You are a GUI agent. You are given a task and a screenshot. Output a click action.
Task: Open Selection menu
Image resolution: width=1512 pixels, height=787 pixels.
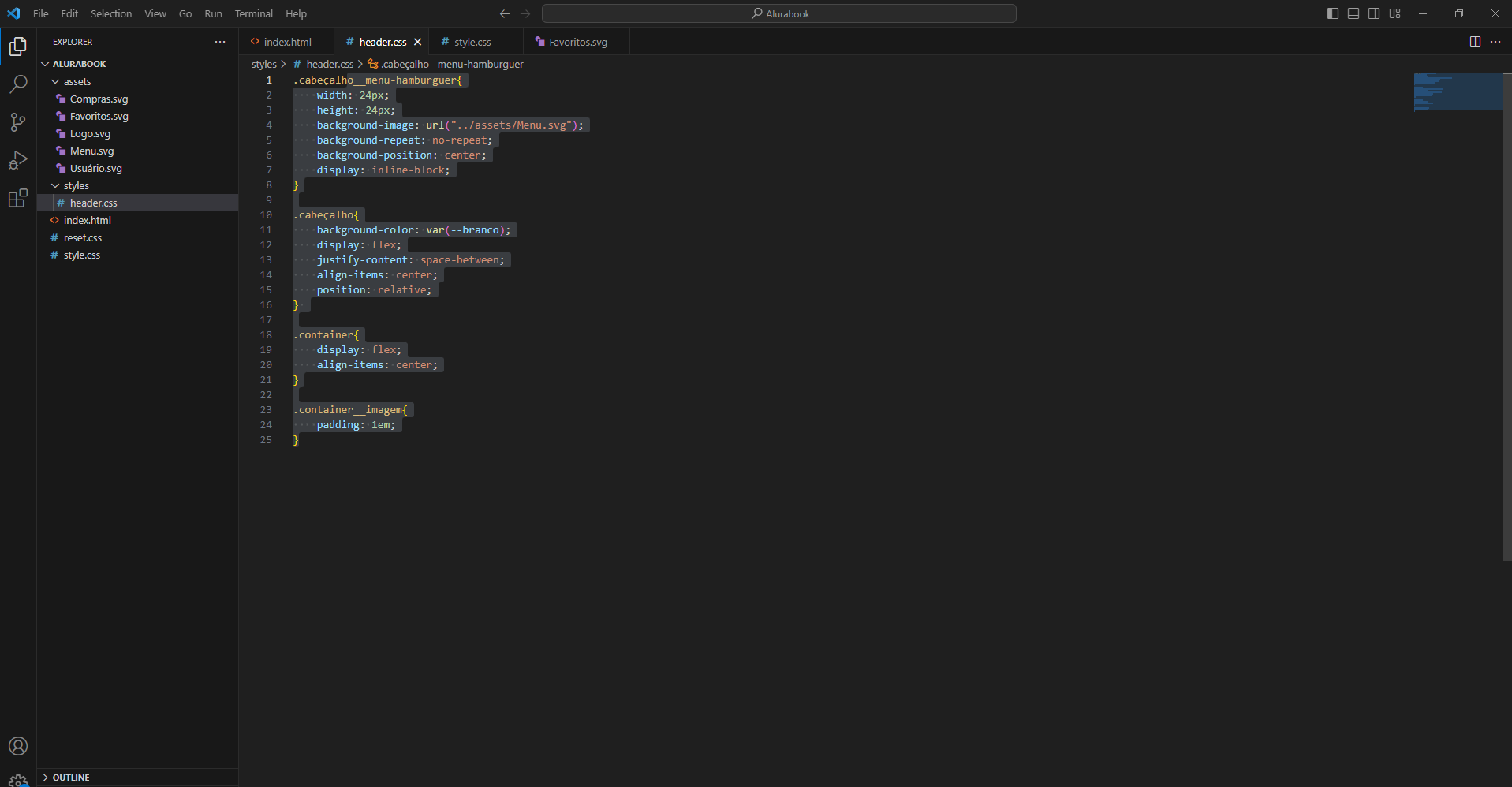click(111, 13)
